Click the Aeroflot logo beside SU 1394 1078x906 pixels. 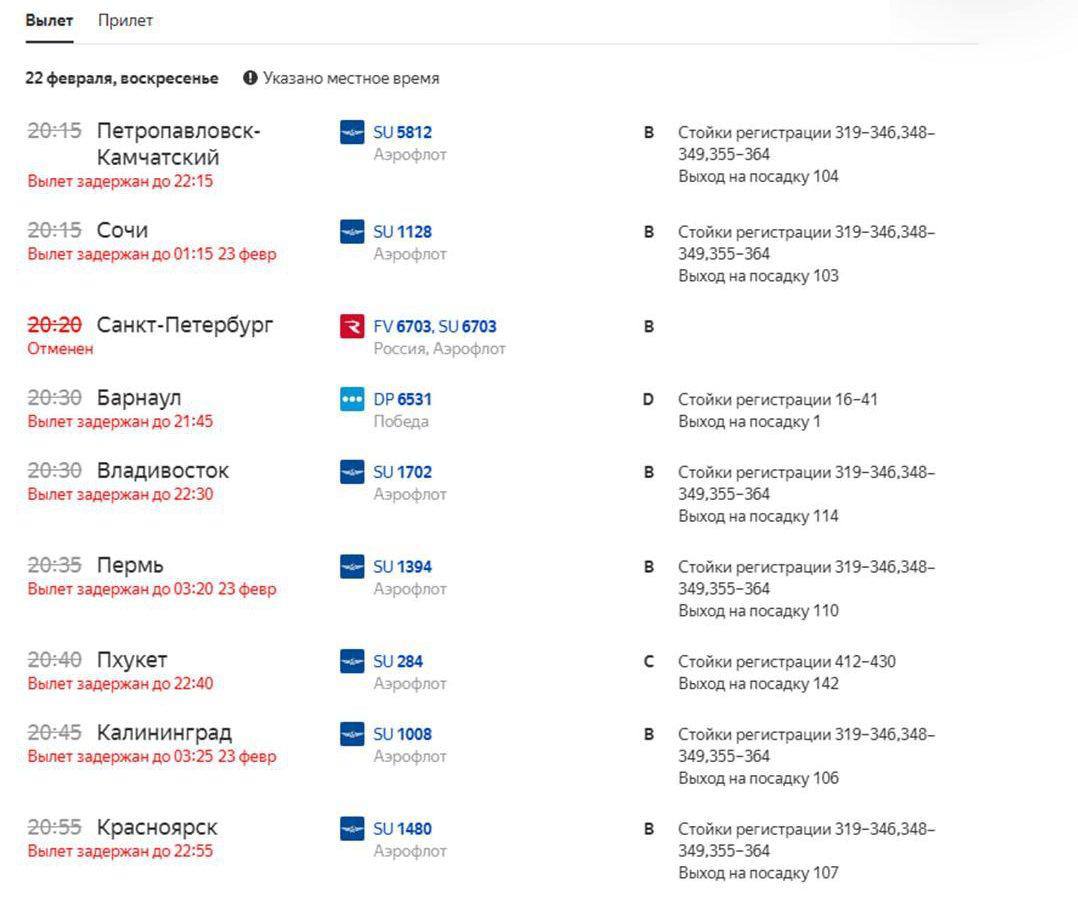(x=352, y=567)
